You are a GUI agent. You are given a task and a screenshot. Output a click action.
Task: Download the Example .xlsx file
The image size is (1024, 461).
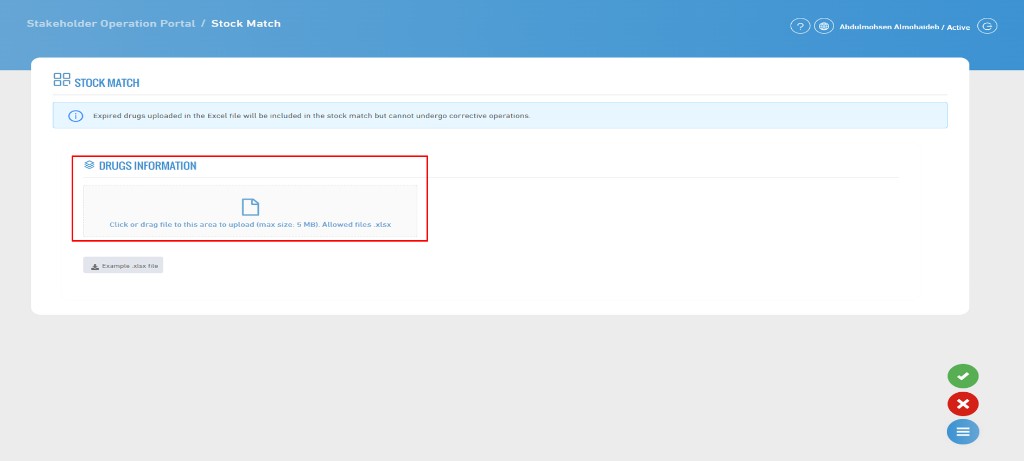(x=123, y=267)
